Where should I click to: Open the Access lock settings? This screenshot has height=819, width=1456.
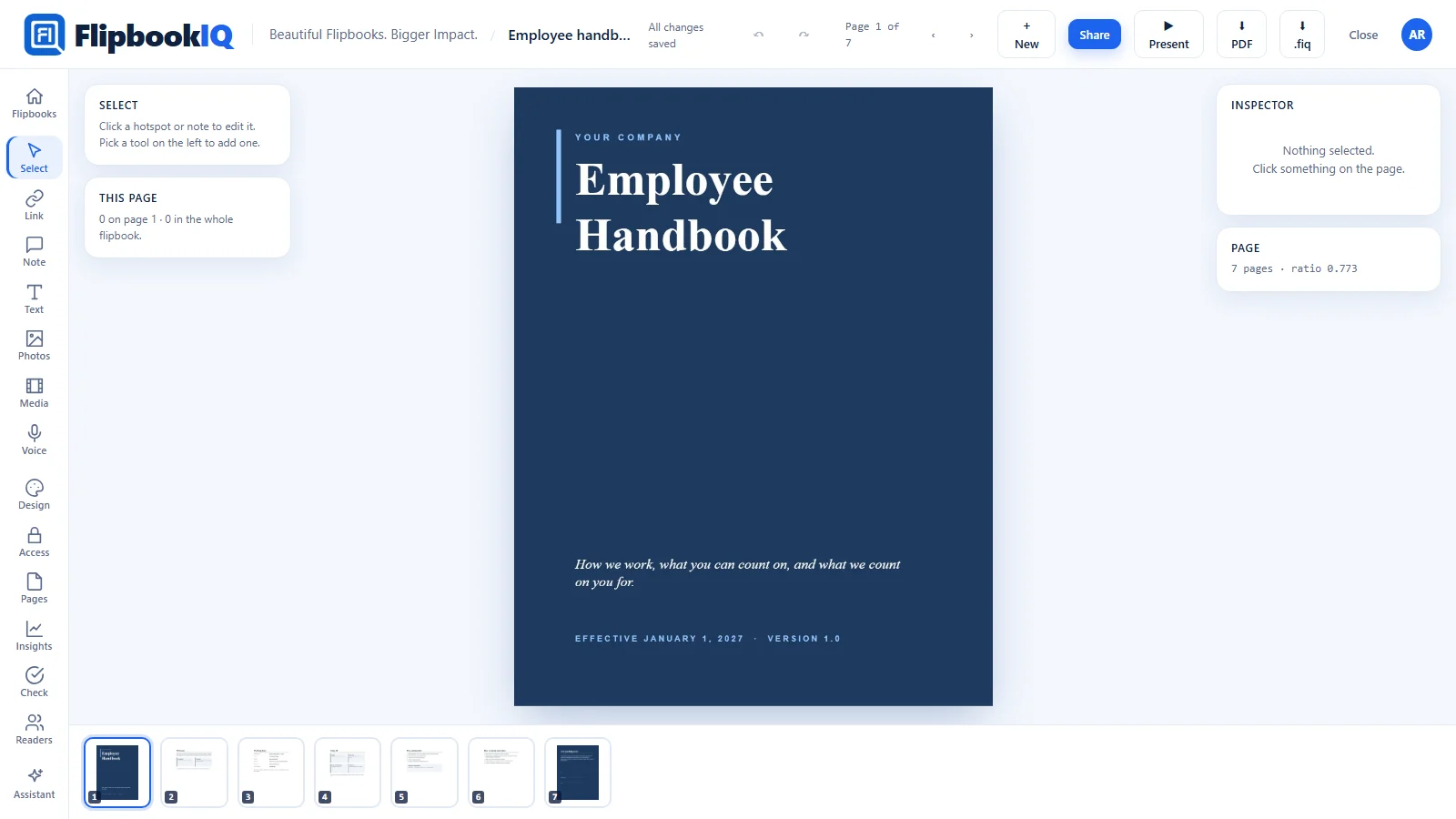coord(35,542)
